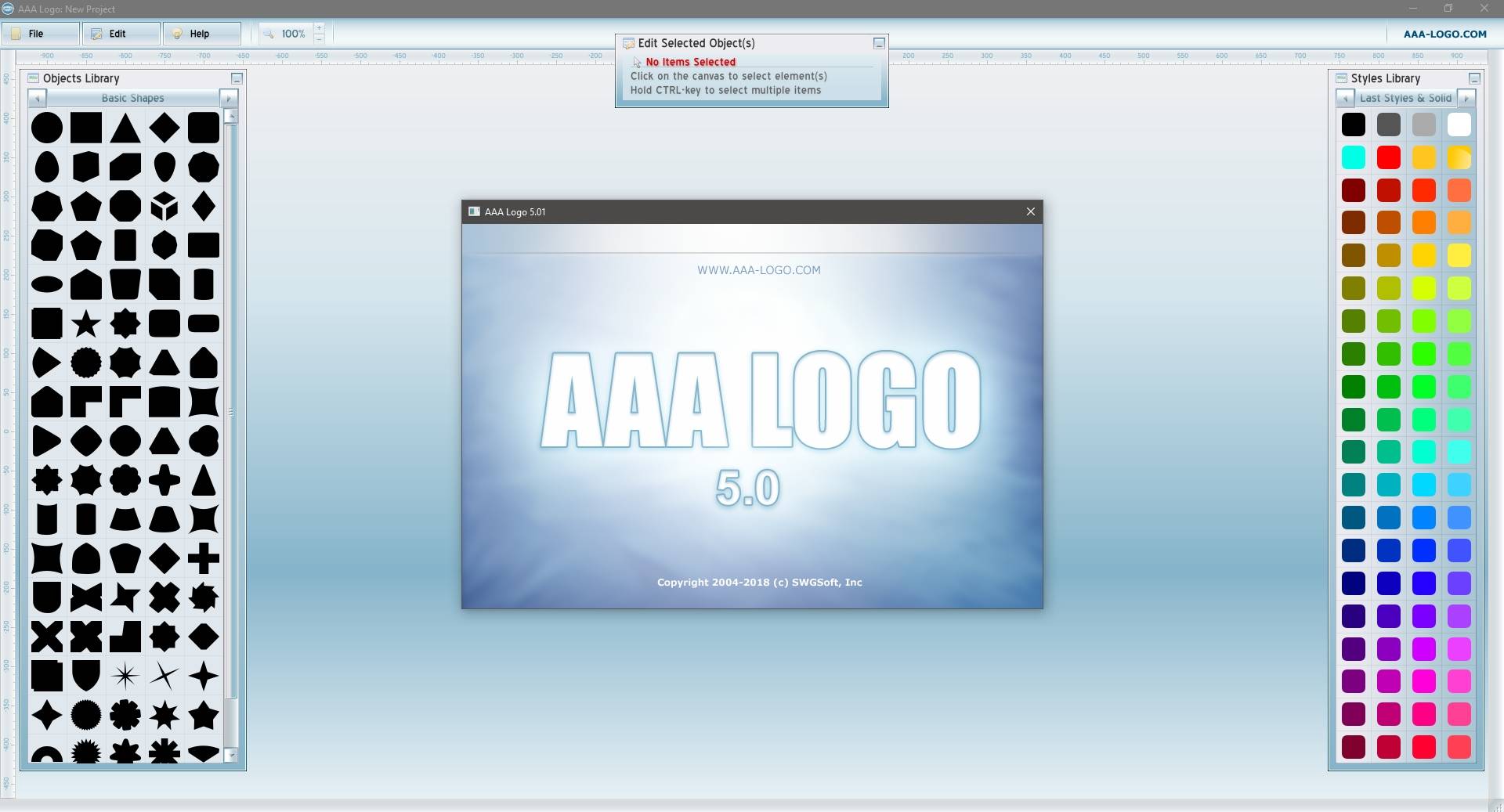The height and width of the screenshot is (812, 1504).
Task: Select the bow-tie shape
Action: pyautogui.click(x=86, y=597)
